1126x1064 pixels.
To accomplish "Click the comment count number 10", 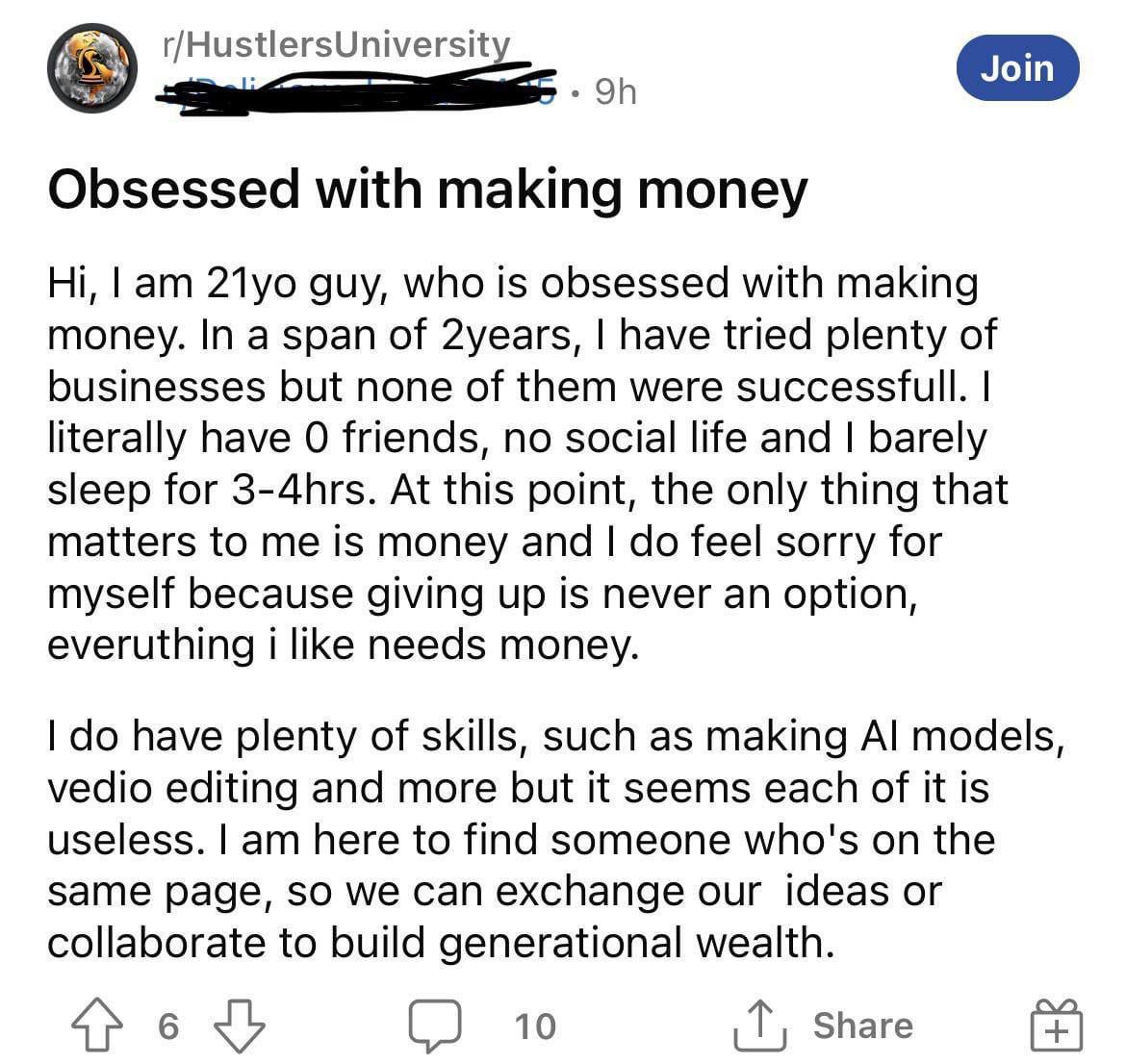I will coord(534,1026).
